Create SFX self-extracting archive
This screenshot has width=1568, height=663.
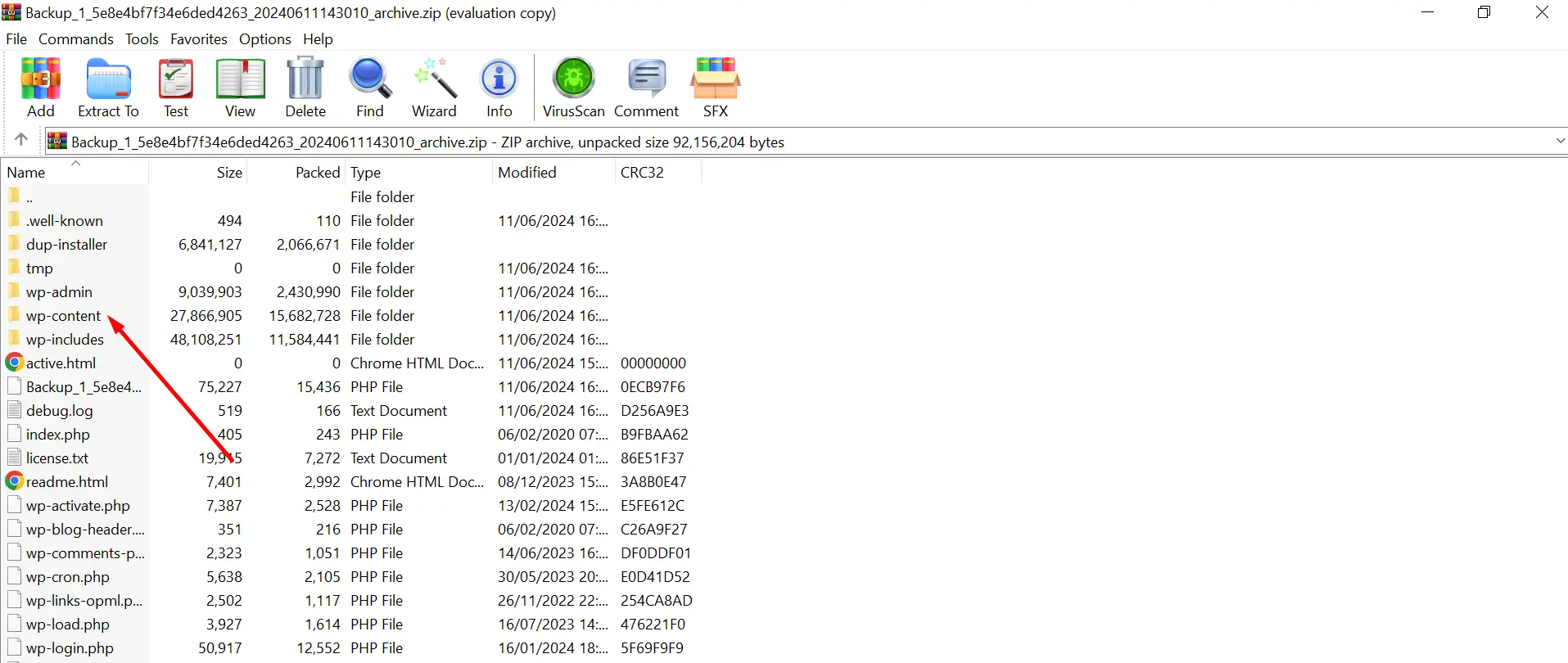[715, 87]
